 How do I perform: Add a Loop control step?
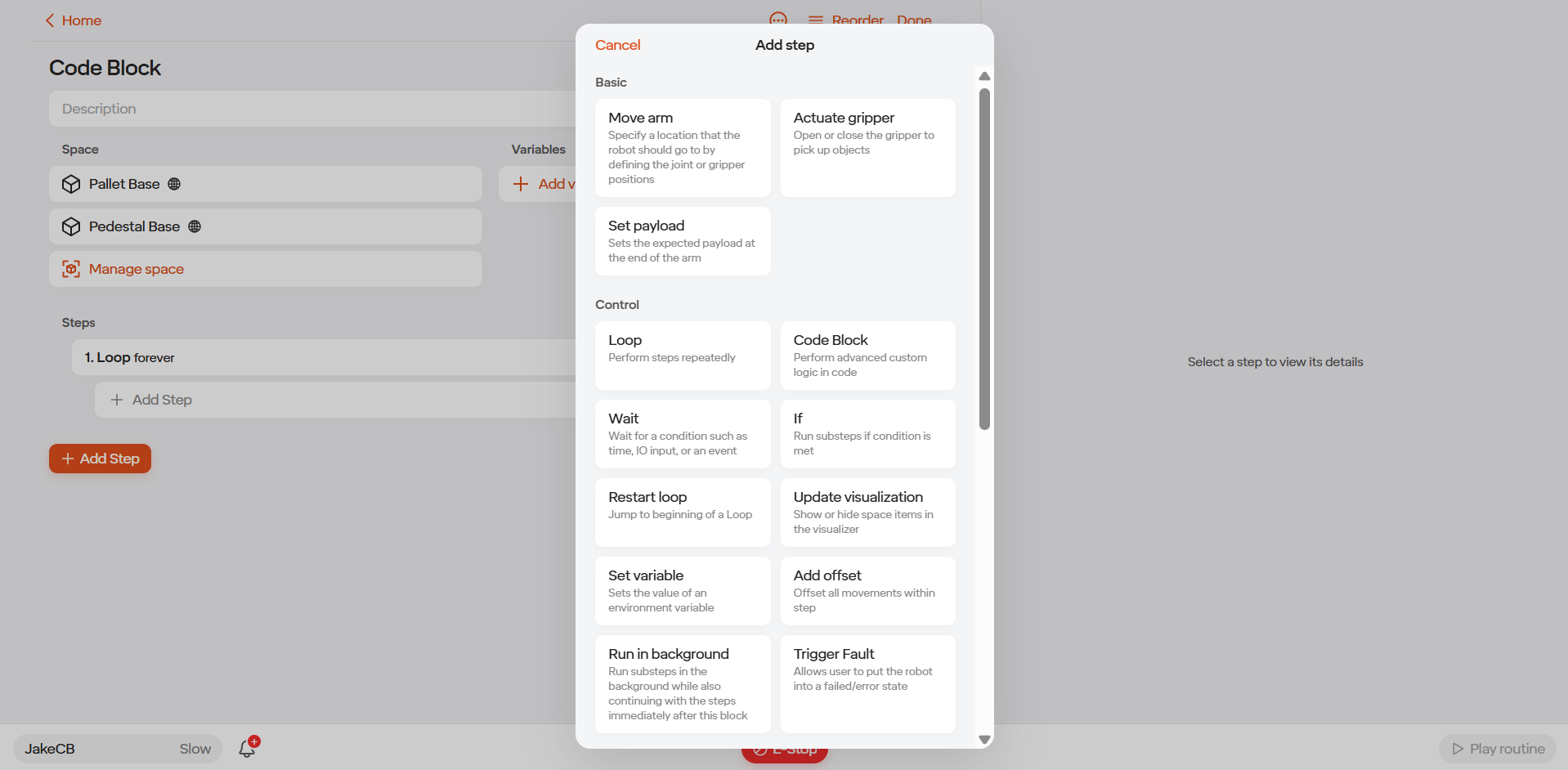(x=683, y=356)
